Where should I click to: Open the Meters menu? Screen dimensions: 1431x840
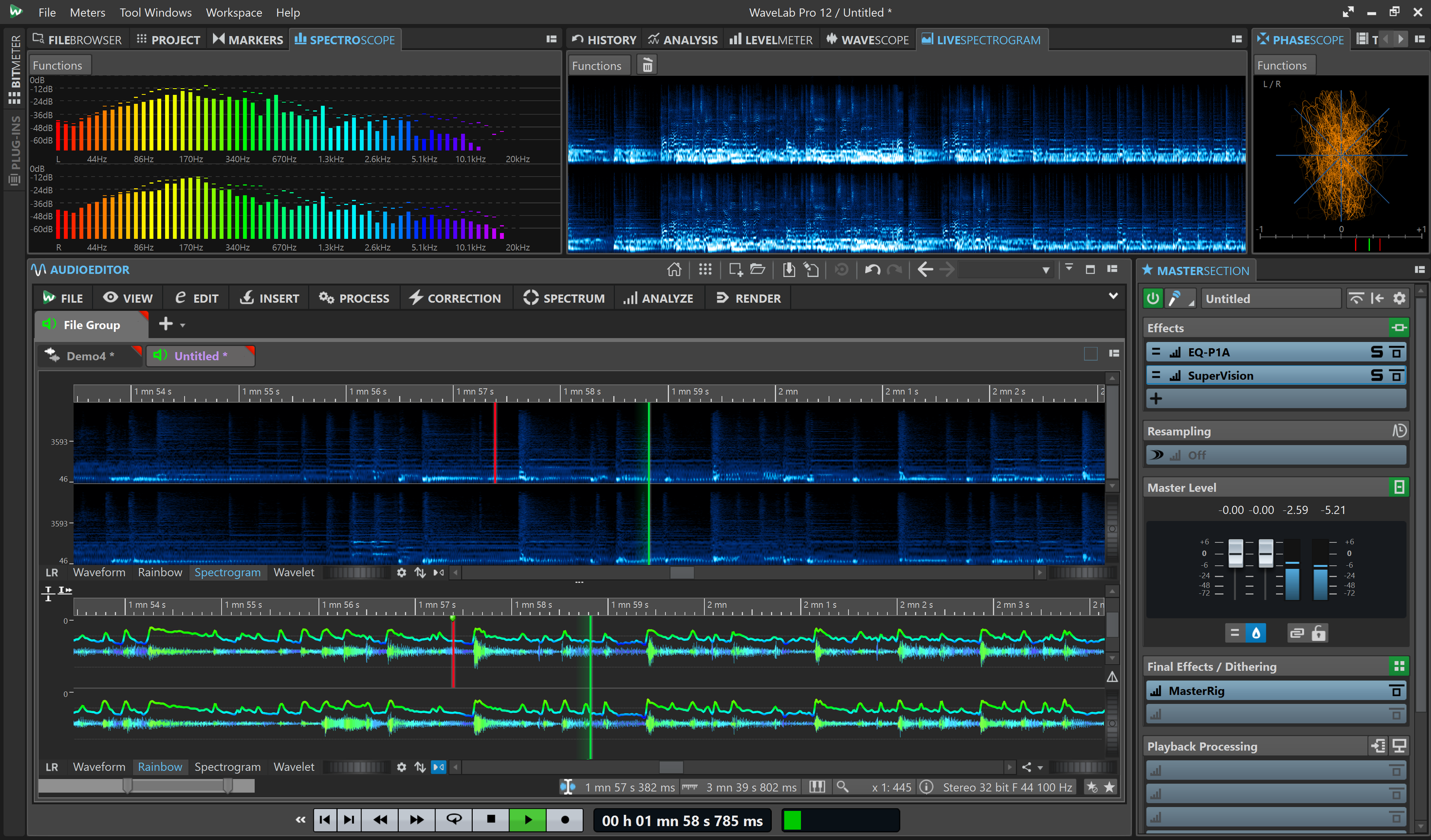point(87,12)
